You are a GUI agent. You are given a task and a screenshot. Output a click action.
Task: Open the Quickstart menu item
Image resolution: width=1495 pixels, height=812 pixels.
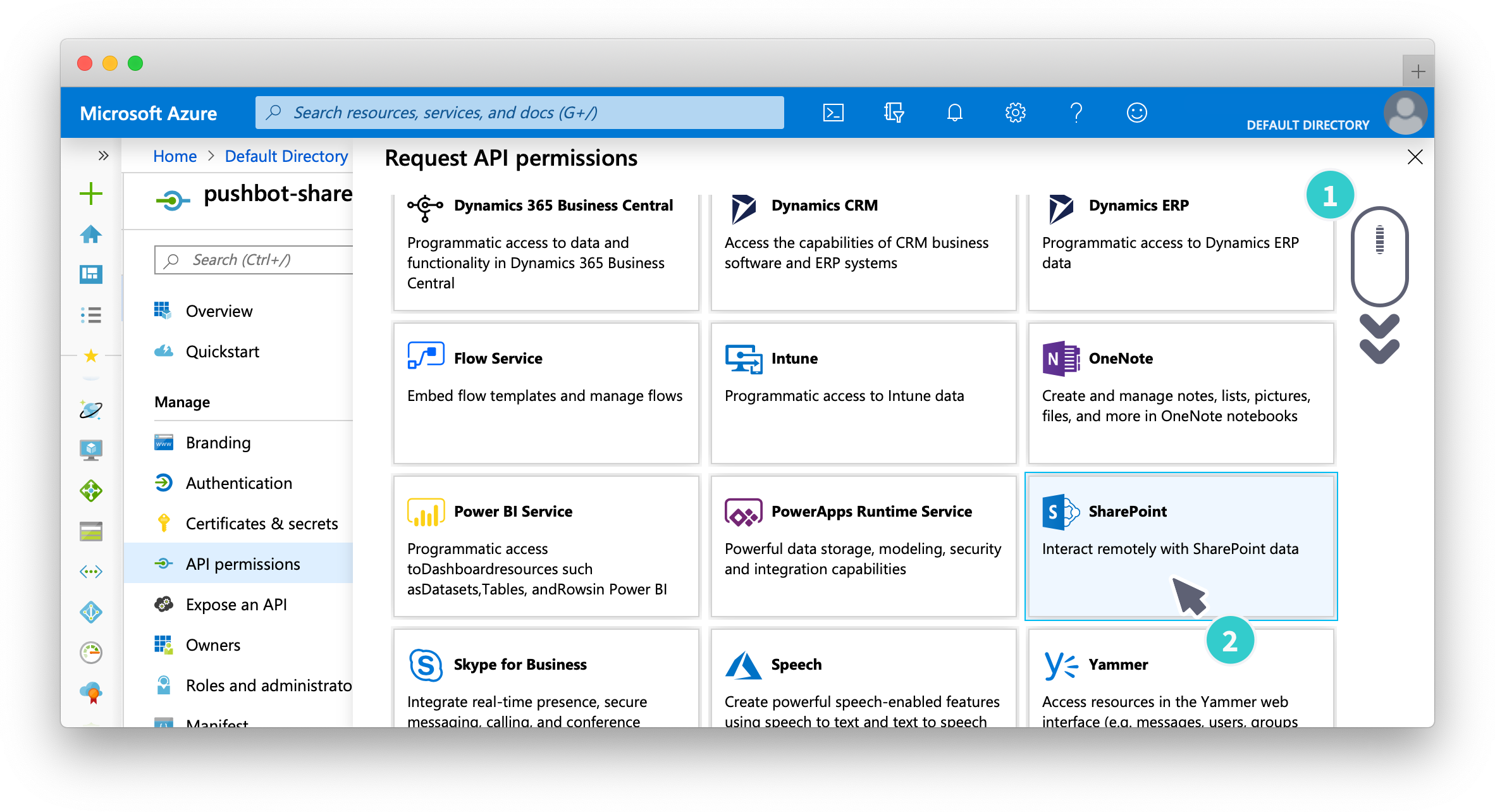[239, 352]
